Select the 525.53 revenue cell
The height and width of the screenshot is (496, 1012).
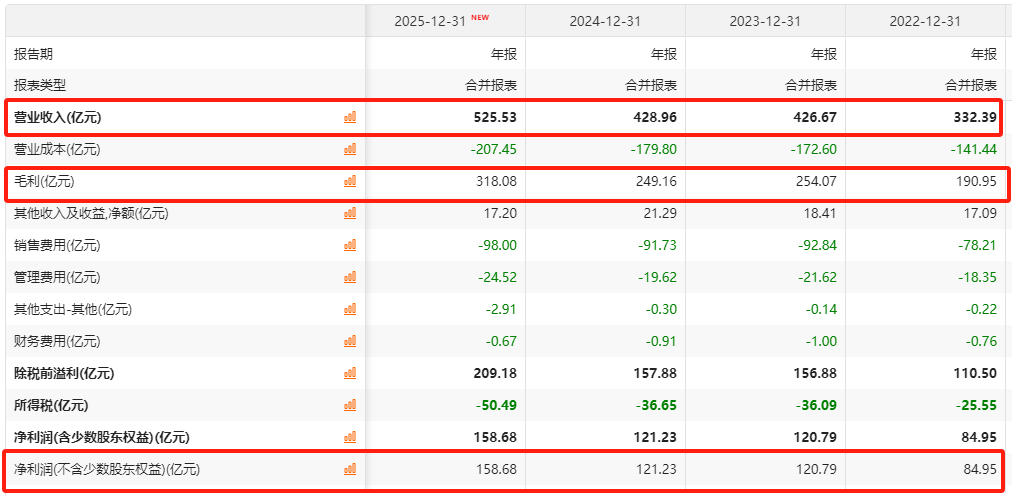click(x=495, y=117)
